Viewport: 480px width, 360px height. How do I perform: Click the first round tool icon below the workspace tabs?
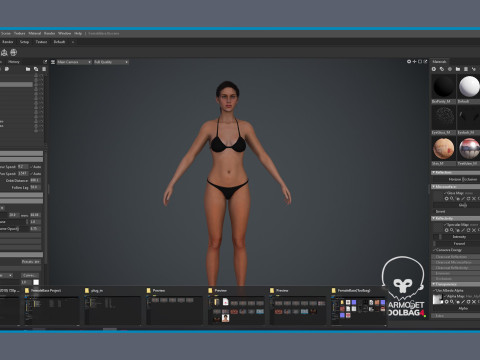[x=4, y=52]
